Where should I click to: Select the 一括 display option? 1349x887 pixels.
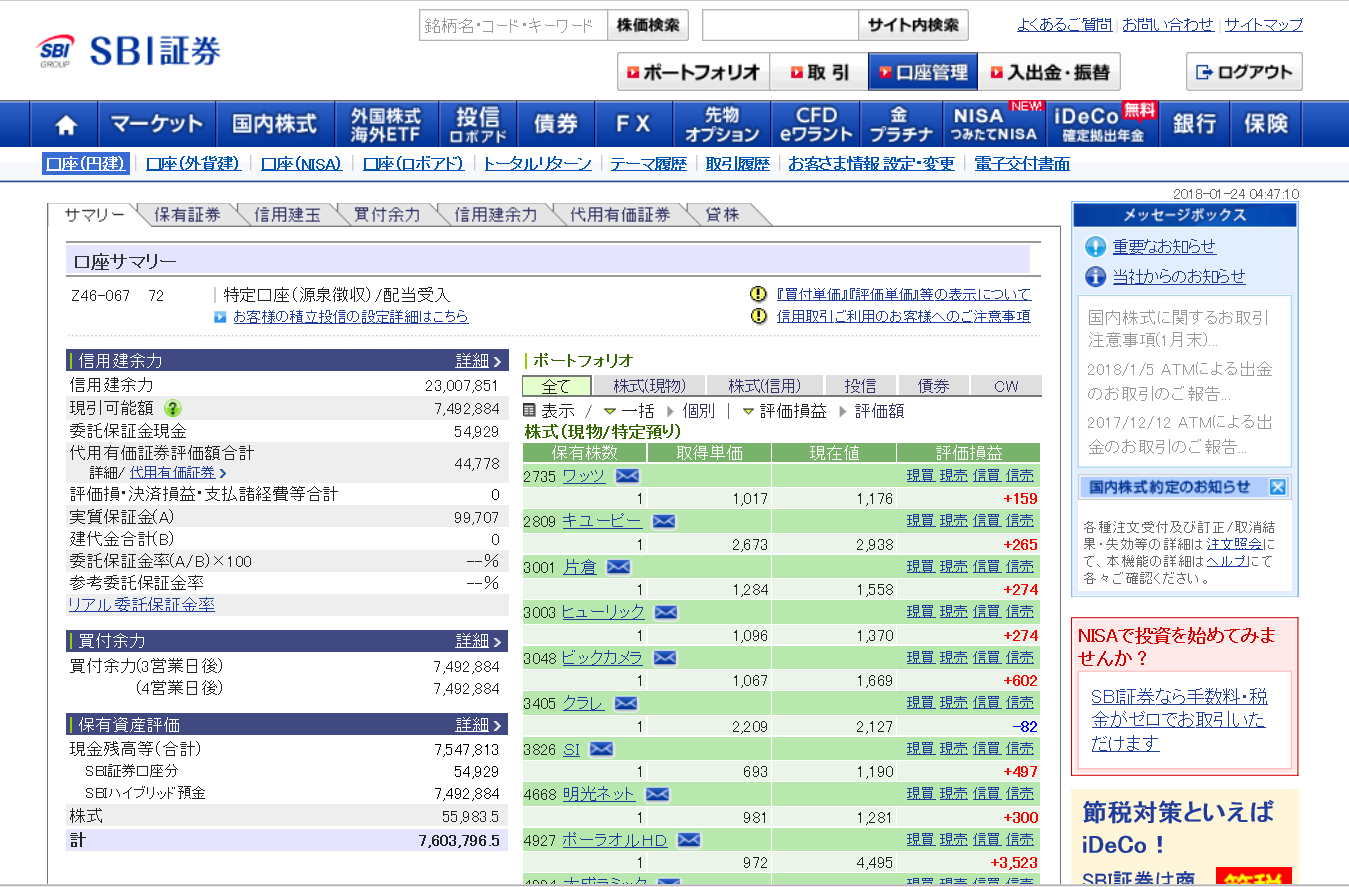[628, 411]
